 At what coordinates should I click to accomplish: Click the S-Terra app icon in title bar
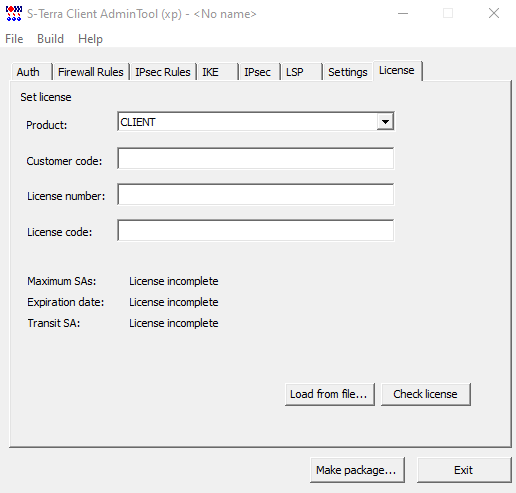tap(14, 14)
